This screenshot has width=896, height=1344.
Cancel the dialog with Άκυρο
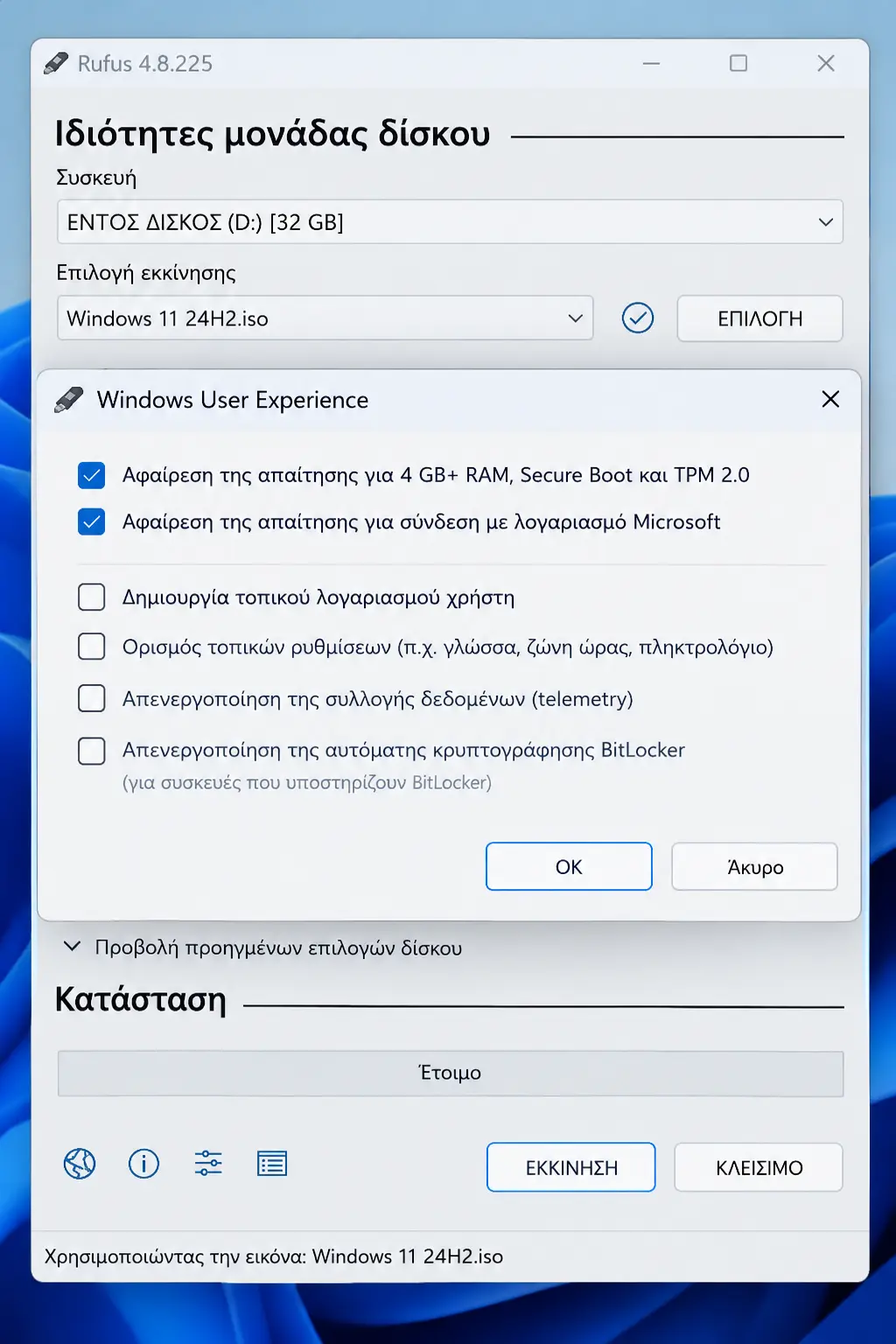[754, 866]
